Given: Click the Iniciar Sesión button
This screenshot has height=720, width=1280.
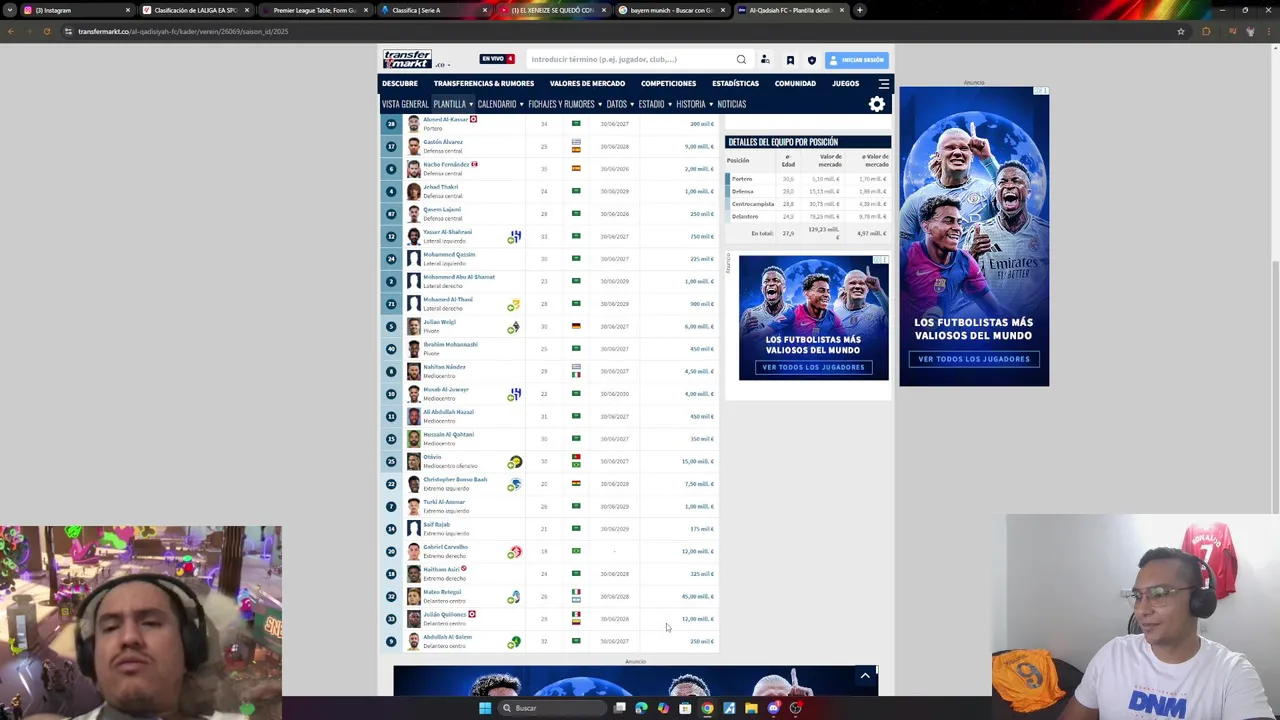Looking at the screenshot, I should [x=857, y=60].
